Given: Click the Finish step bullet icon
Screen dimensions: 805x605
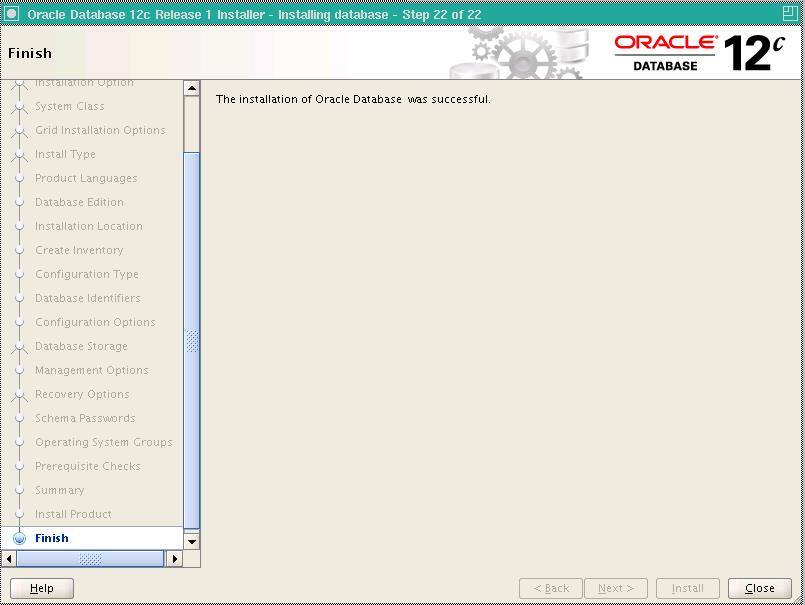Looking at the screenshot, I should point(20,538).
